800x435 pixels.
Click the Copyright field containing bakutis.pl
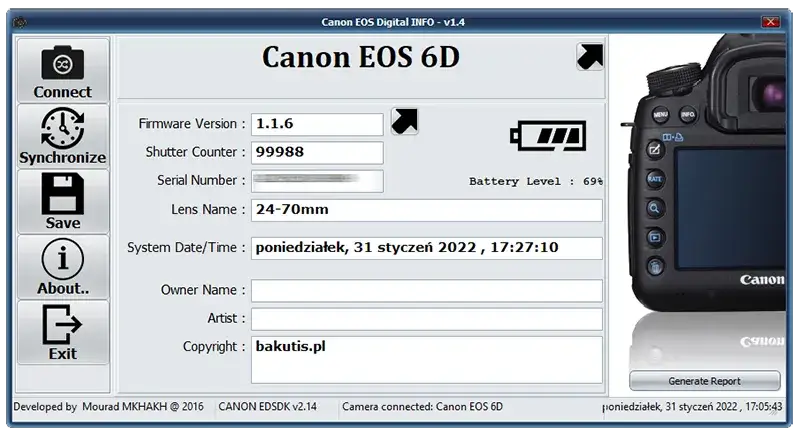426,359
